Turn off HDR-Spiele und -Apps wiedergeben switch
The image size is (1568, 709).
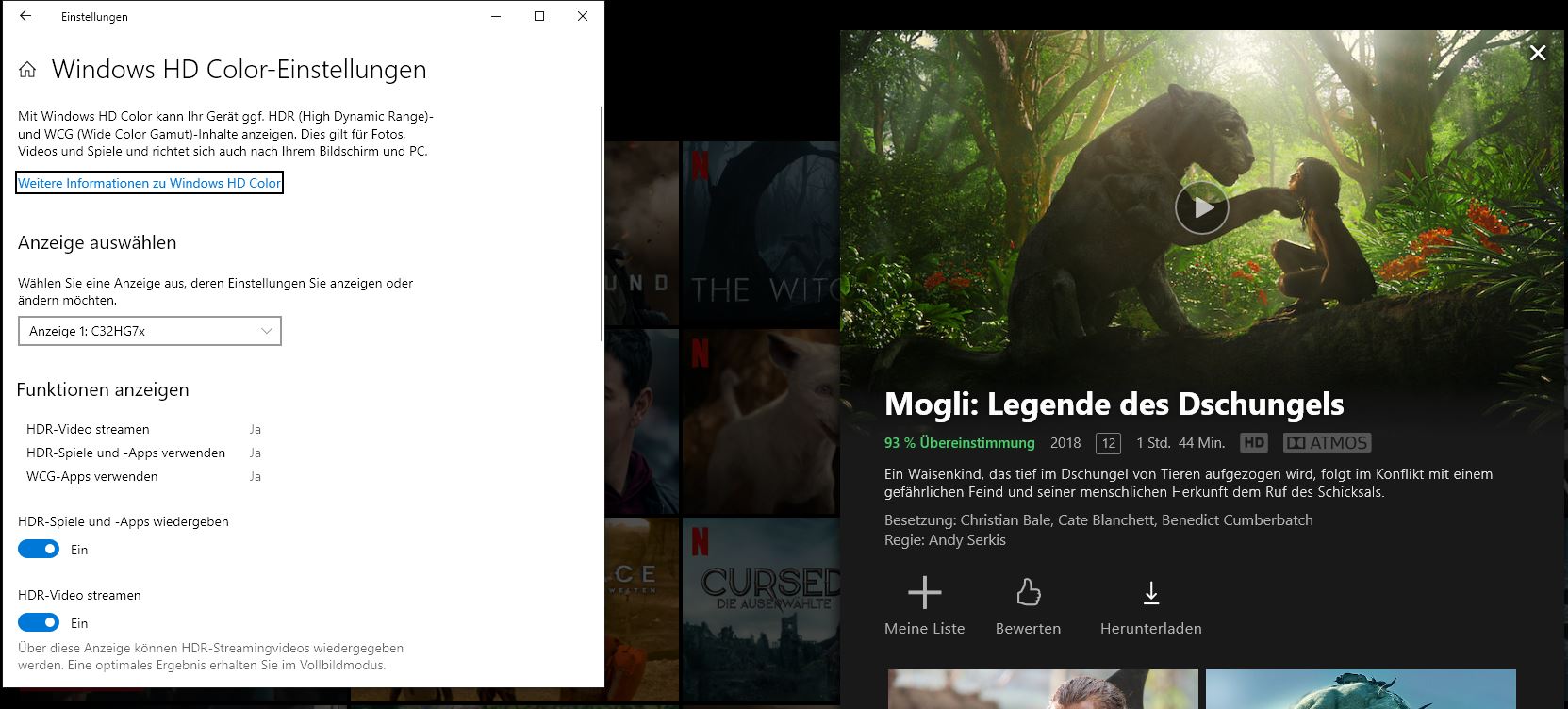point(39,549)
